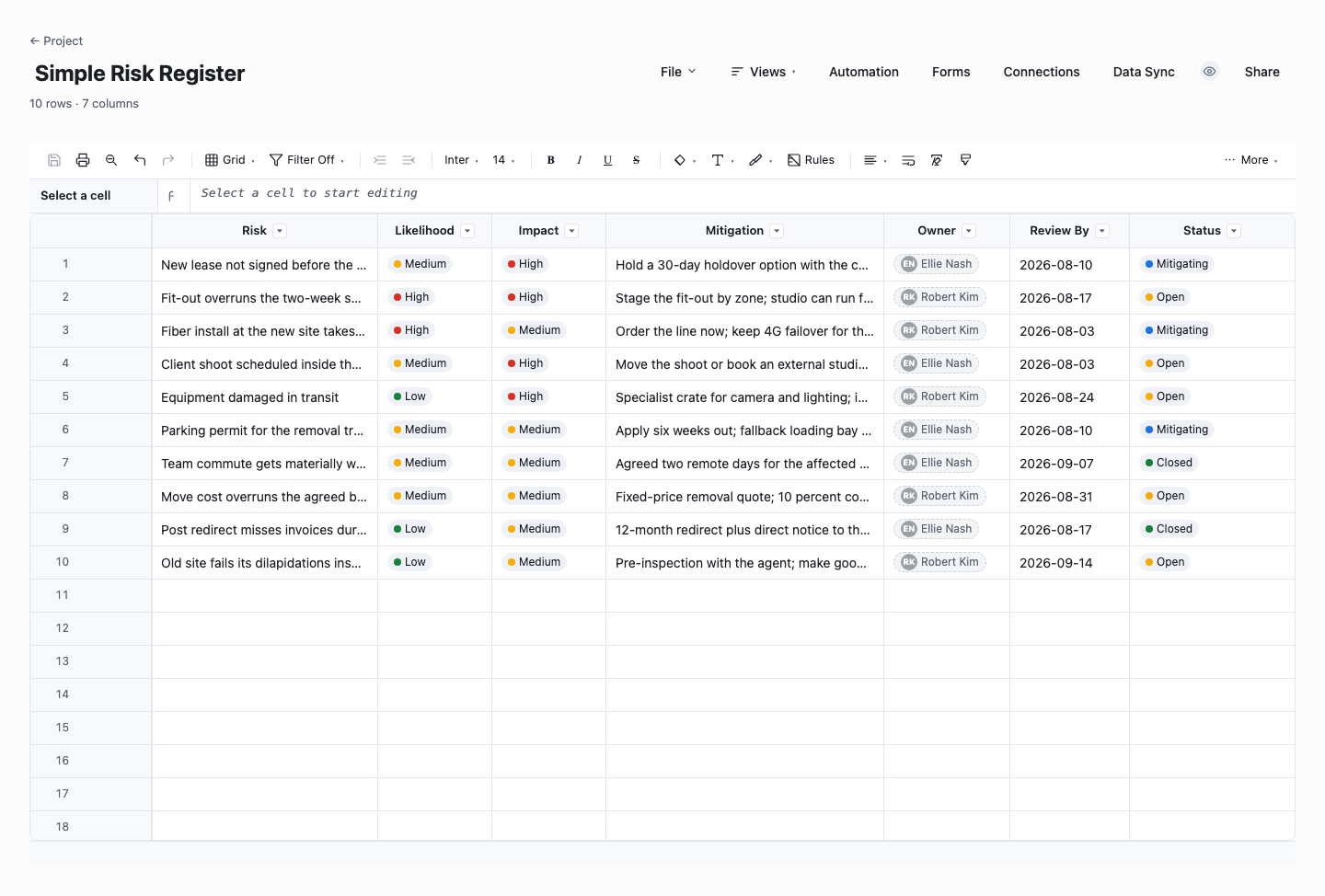Viewport: 1325px width, 896px height.
Task: Open the Risk column dropdown arrow
Action: [x=280, y=231]
